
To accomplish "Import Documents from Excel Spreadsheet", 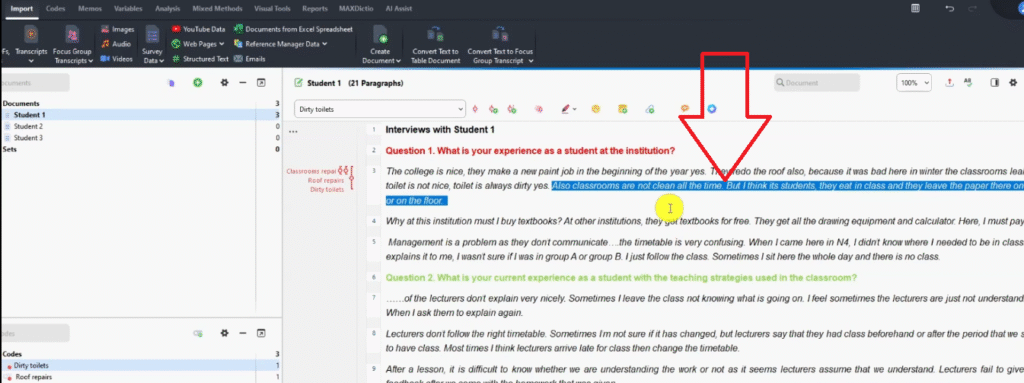I will pyautogui.click(x=294, y=29).
